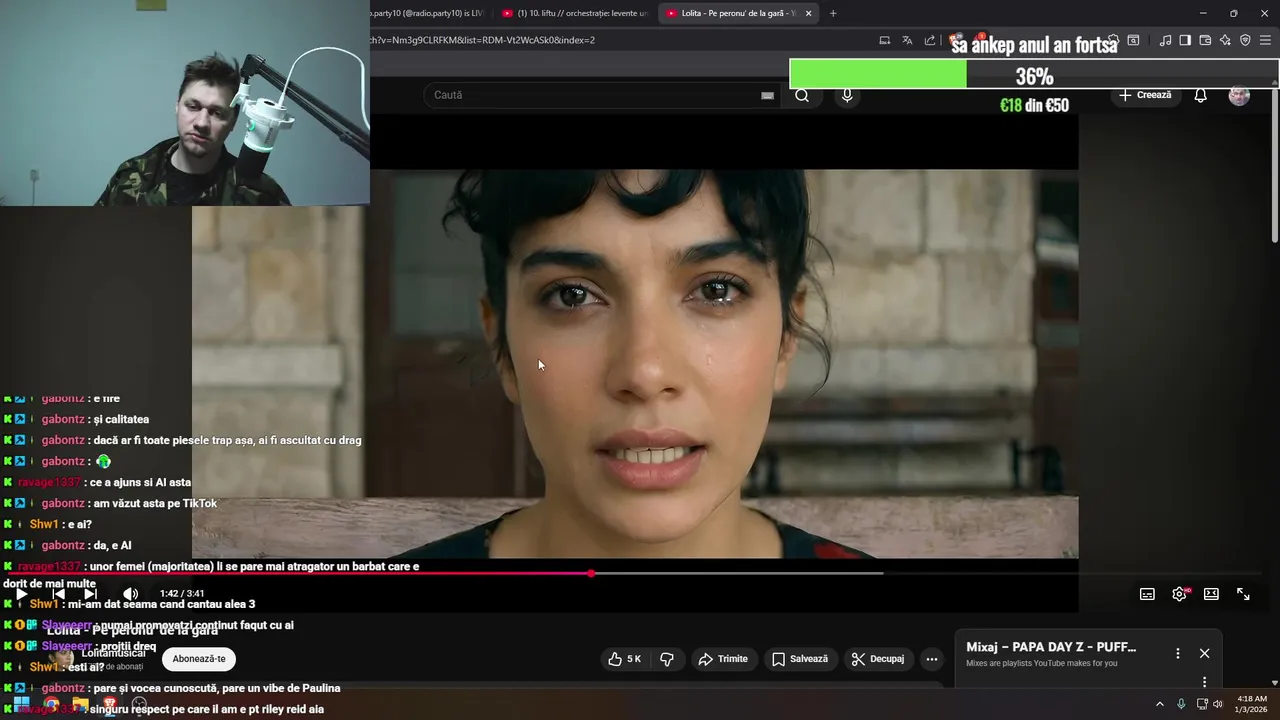Open options menu of Mixaj playlist panel
This screenshot has height=720, width=1280.
point(1178,653)
